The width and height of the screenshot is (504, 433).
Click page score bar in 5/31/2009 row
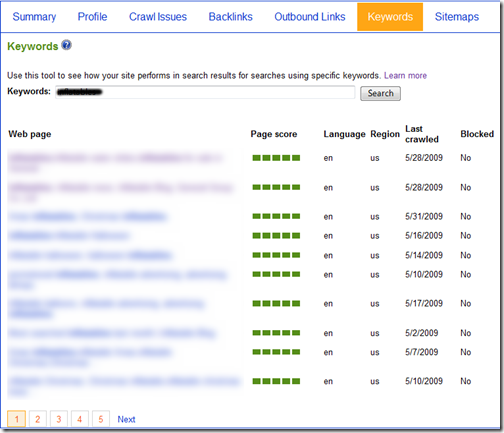click(x=276, y=216)
